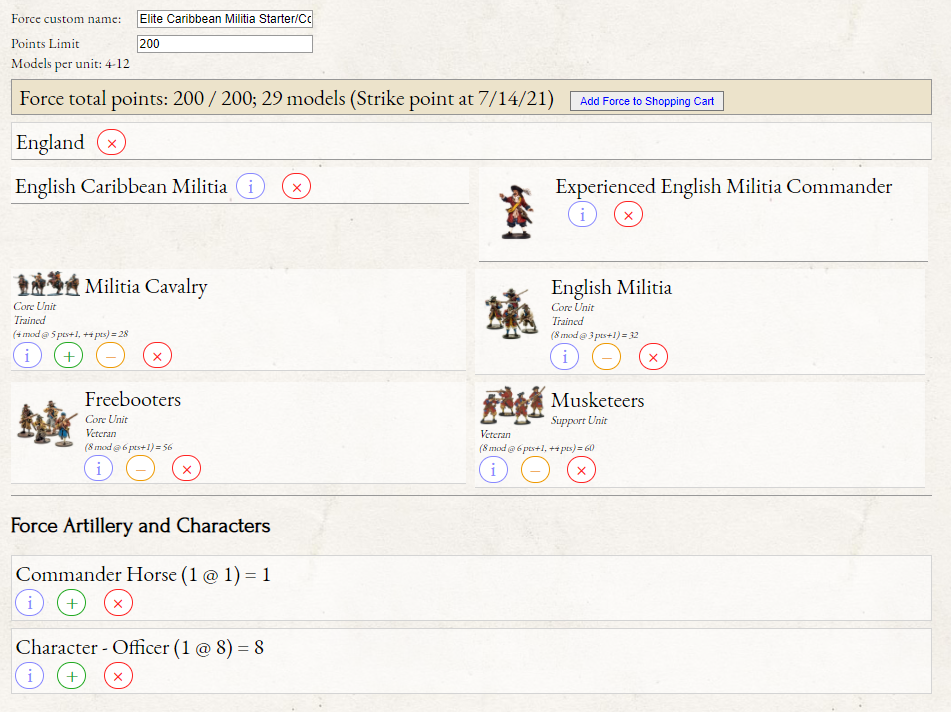Decrease Musketeers model count
Screen dimensions: 951x712
pos(535,469)
